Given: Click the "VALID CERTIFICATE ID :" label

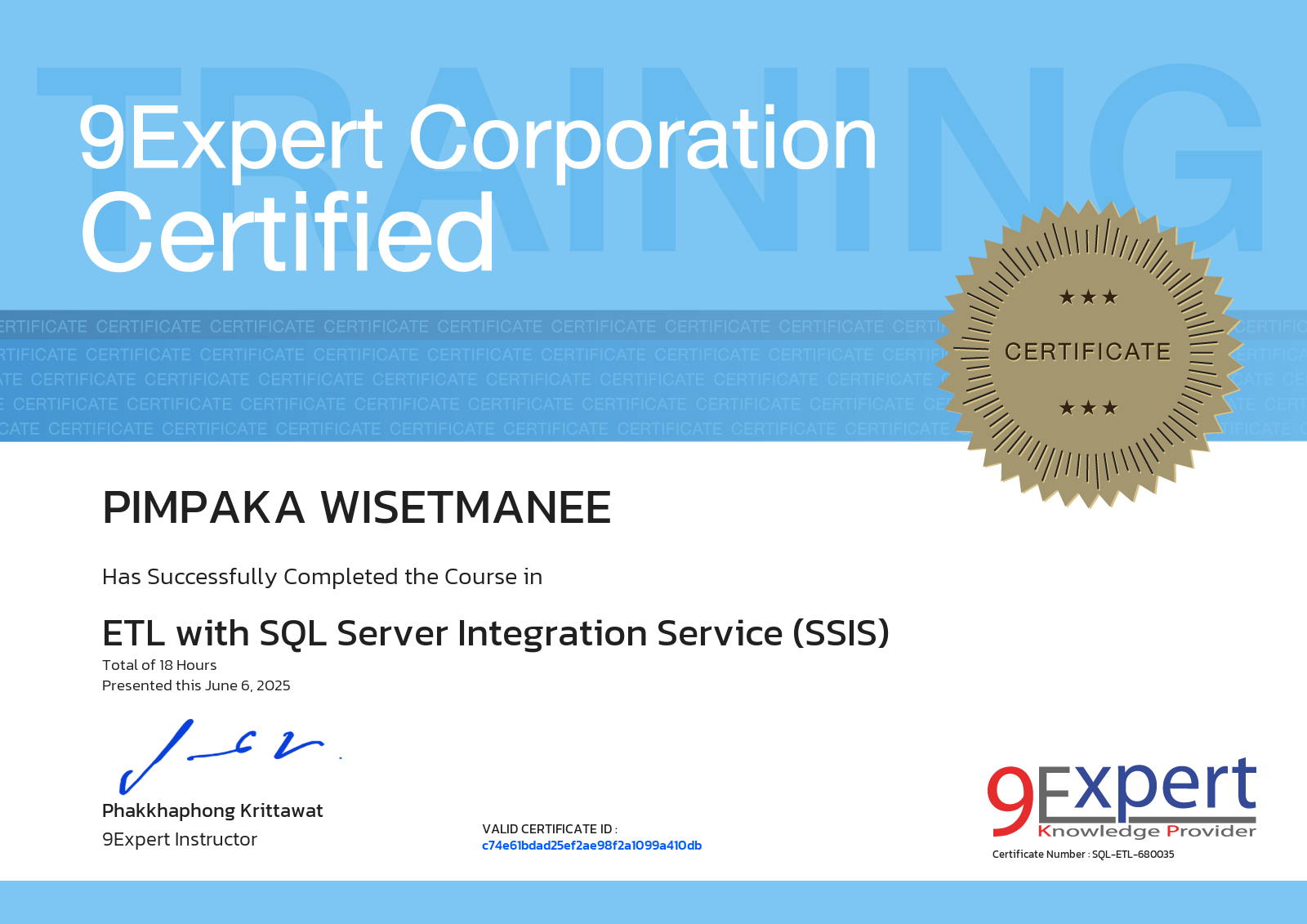Looking at the screenshot, I should click(x=550, y=828).
